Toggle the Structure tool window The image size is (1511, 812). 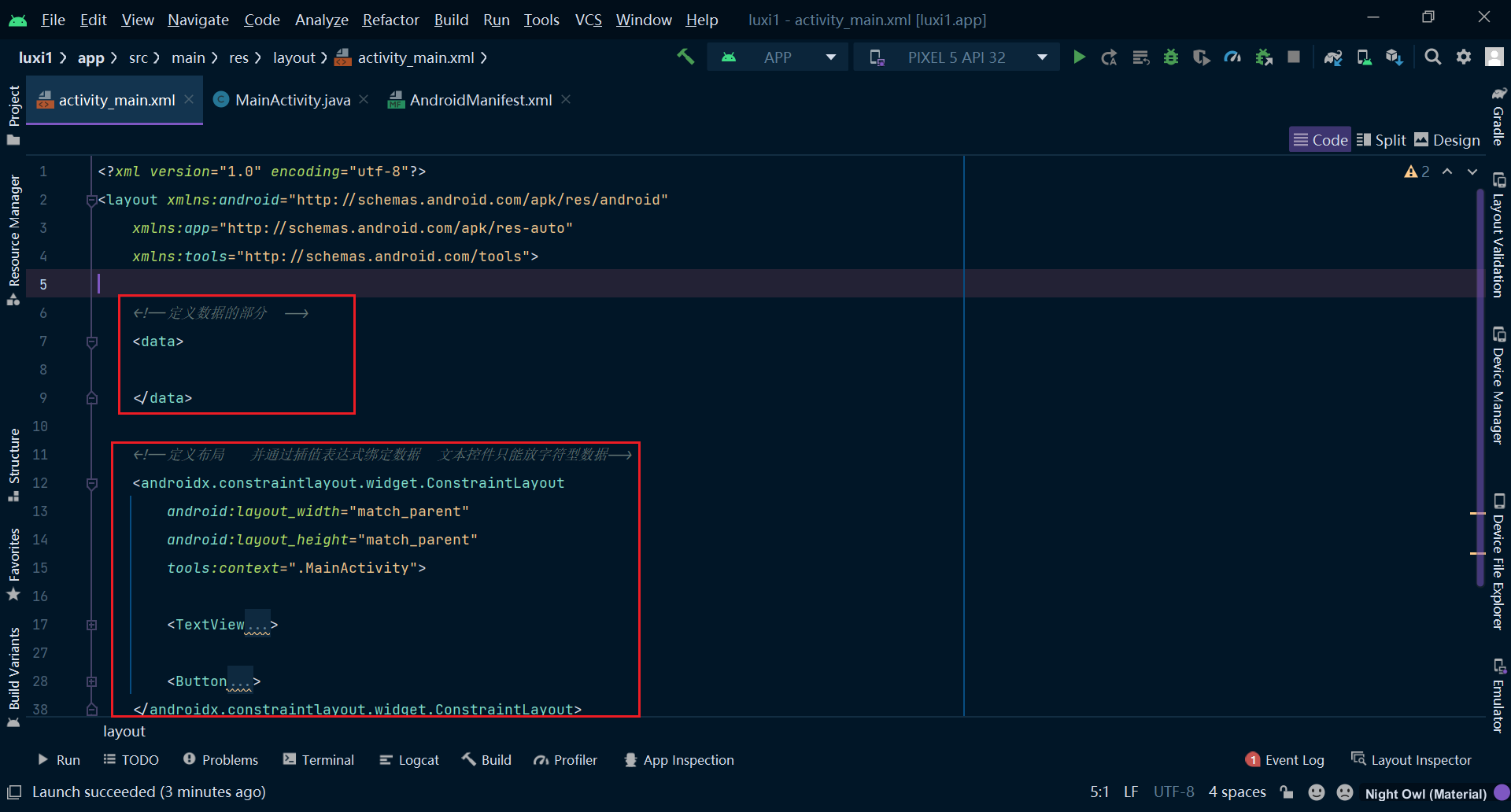tap(13, 465)
